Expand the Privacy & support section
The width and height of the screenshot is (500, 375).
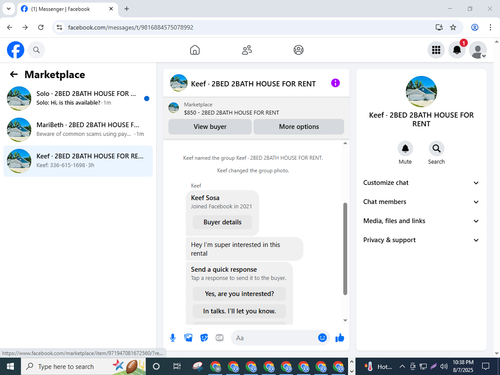pos(421,240)
